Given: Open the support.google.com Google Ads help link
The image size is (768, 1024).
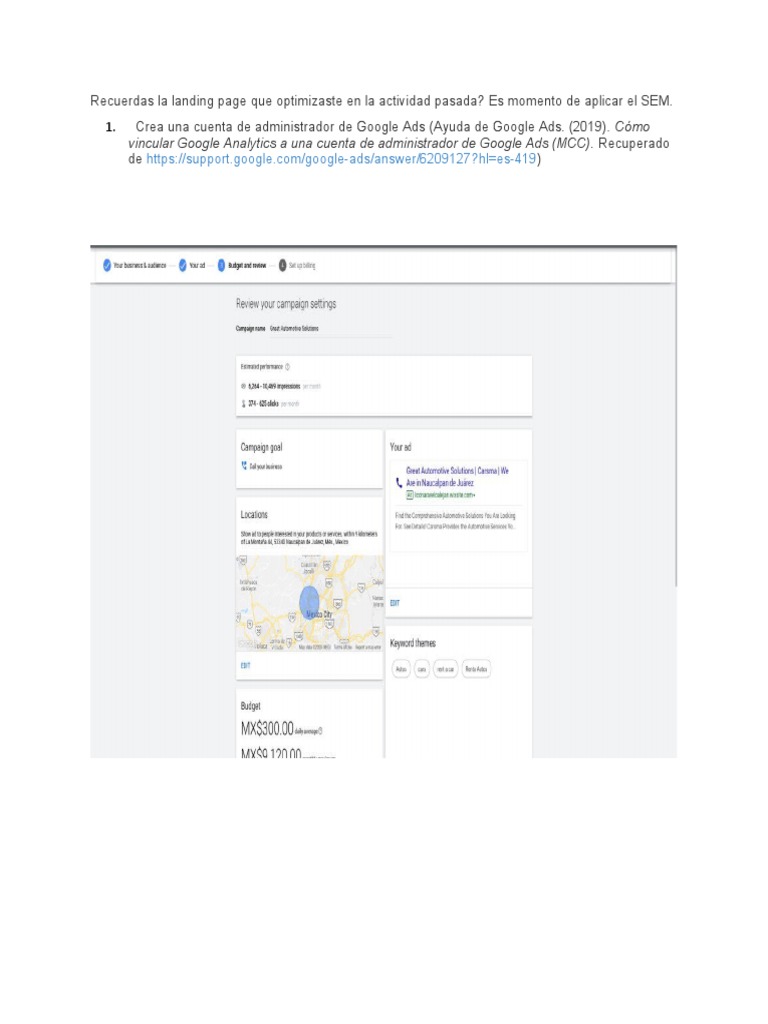Looking at the screenshot, I should pyautogui.click(x=341, y=159).
